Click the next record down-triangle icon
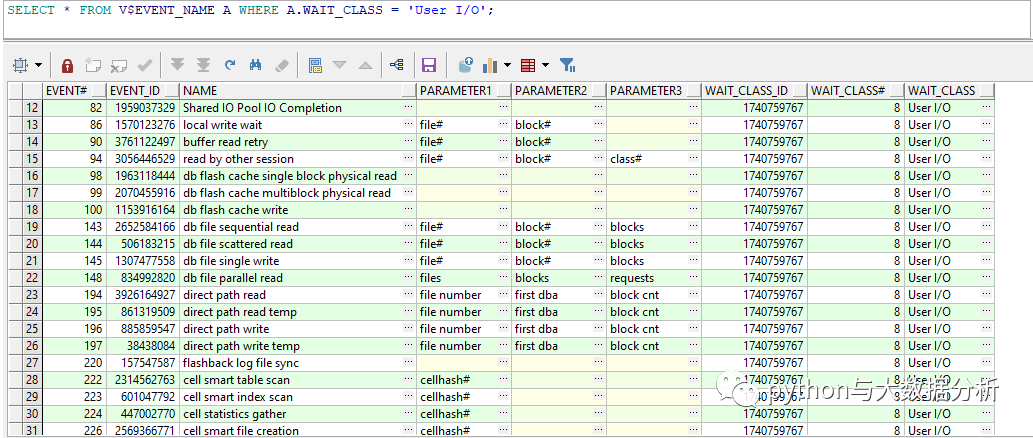1033x438 pixels. (339, 65)
